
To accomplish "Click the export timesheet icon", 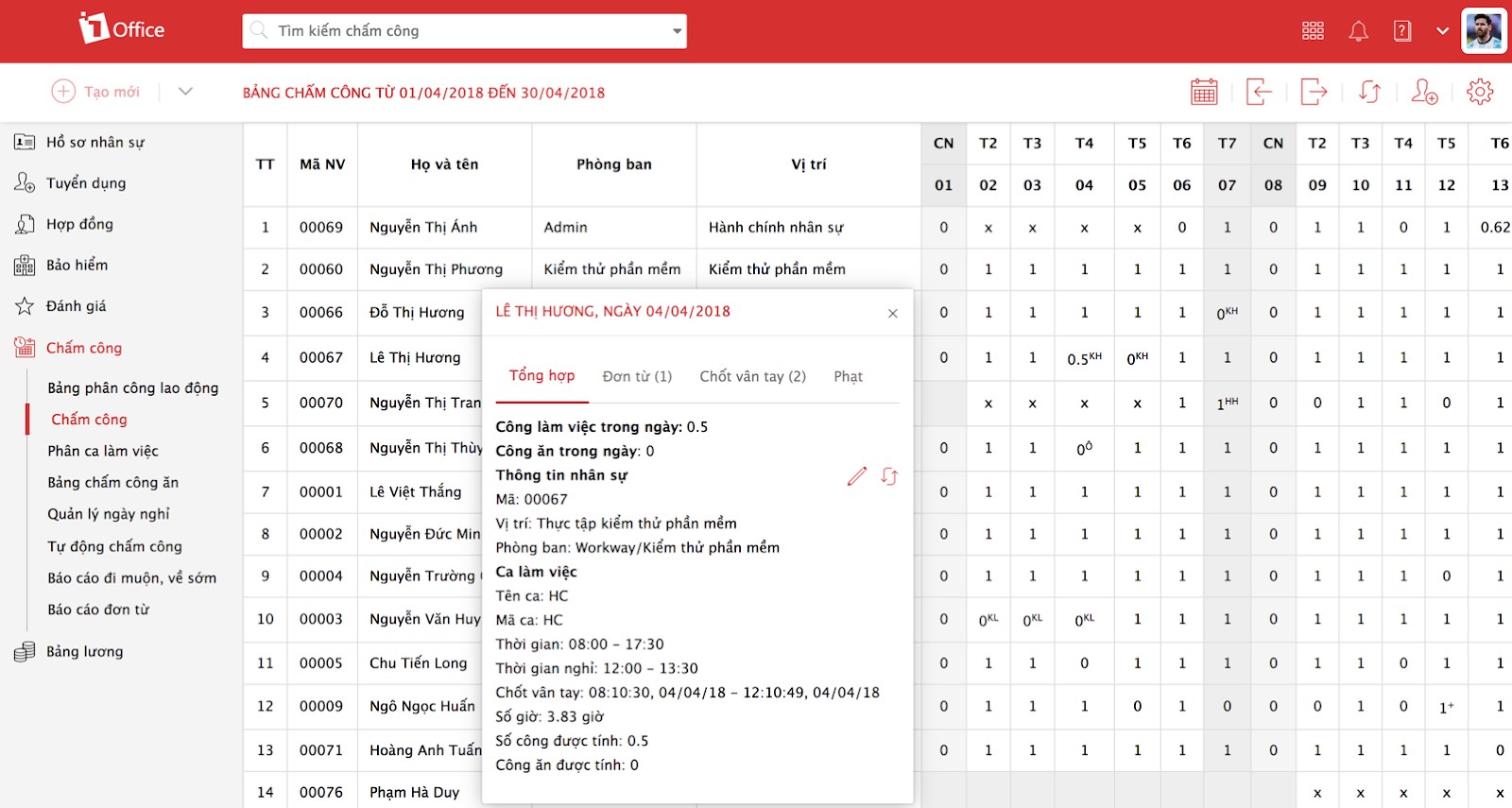I will (1314, 92).
